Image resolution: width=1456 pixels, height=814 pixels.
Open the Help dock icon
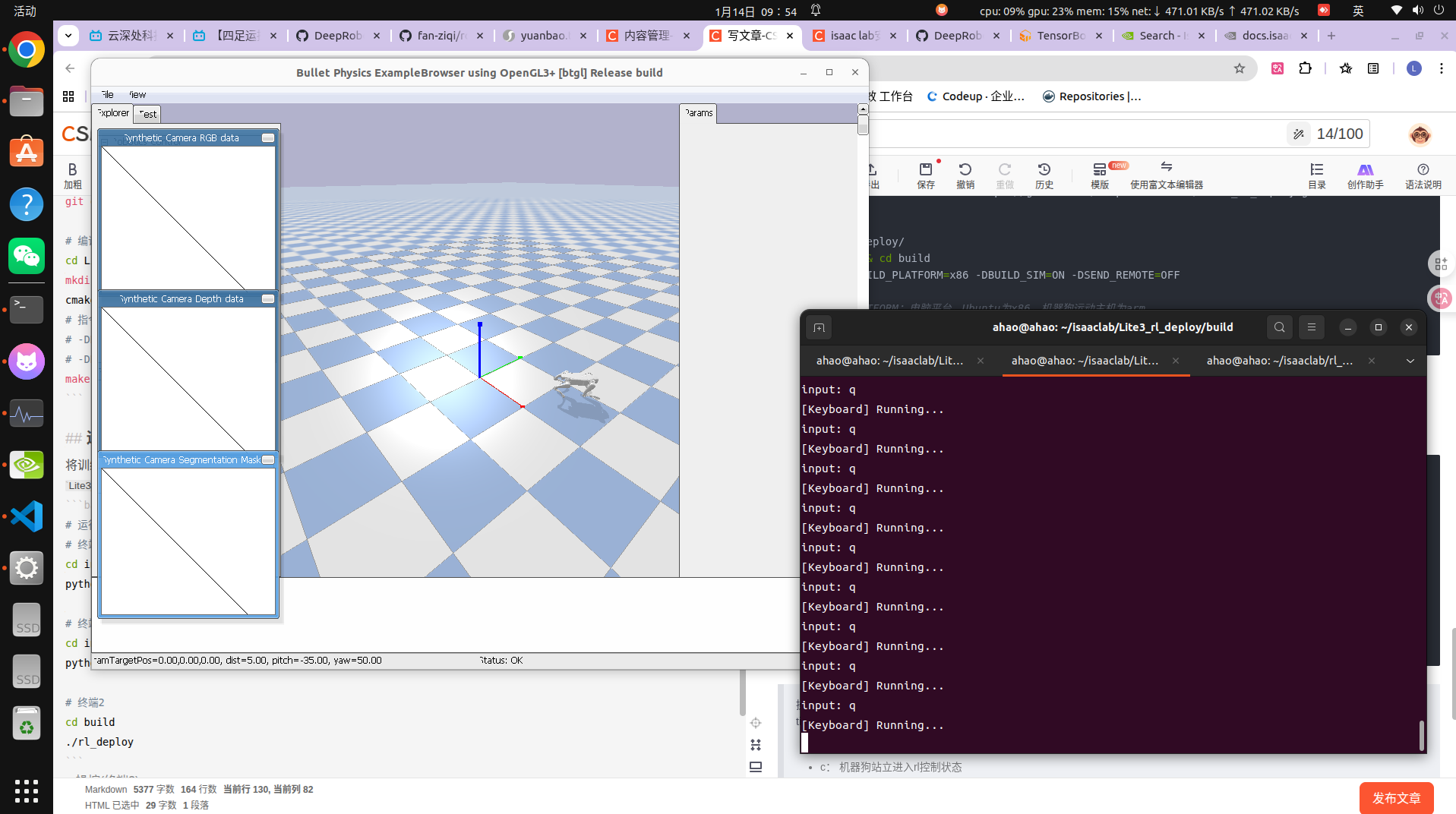coord(27,204)
